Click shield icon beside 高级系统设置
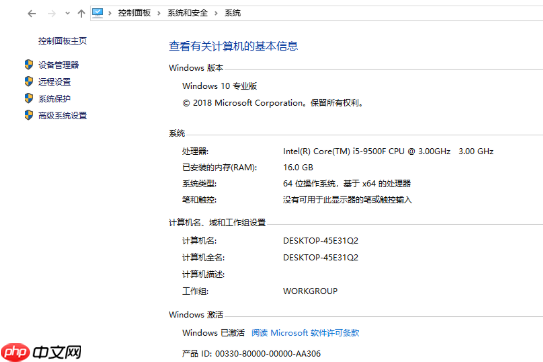The width and height of the screenshot is (543, 362). pyautogui.click(x=29, y=115)
